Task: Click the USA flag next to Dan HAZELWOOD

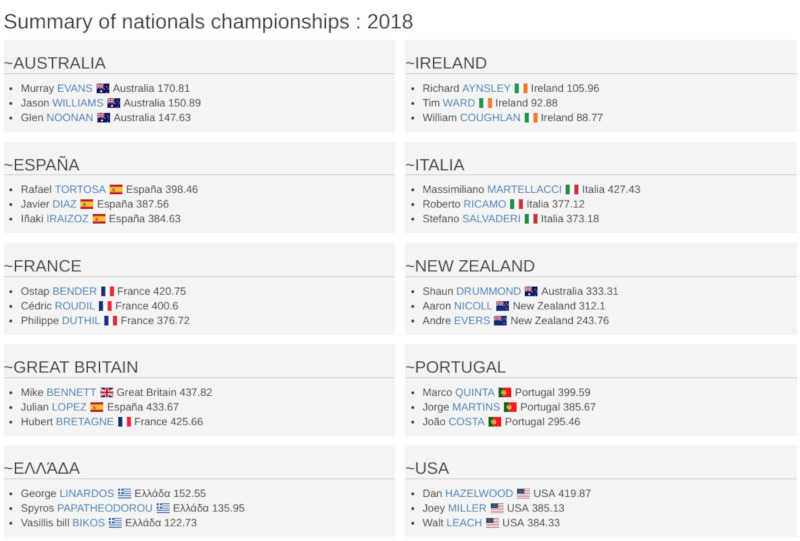Action: [x=523, y=494]
